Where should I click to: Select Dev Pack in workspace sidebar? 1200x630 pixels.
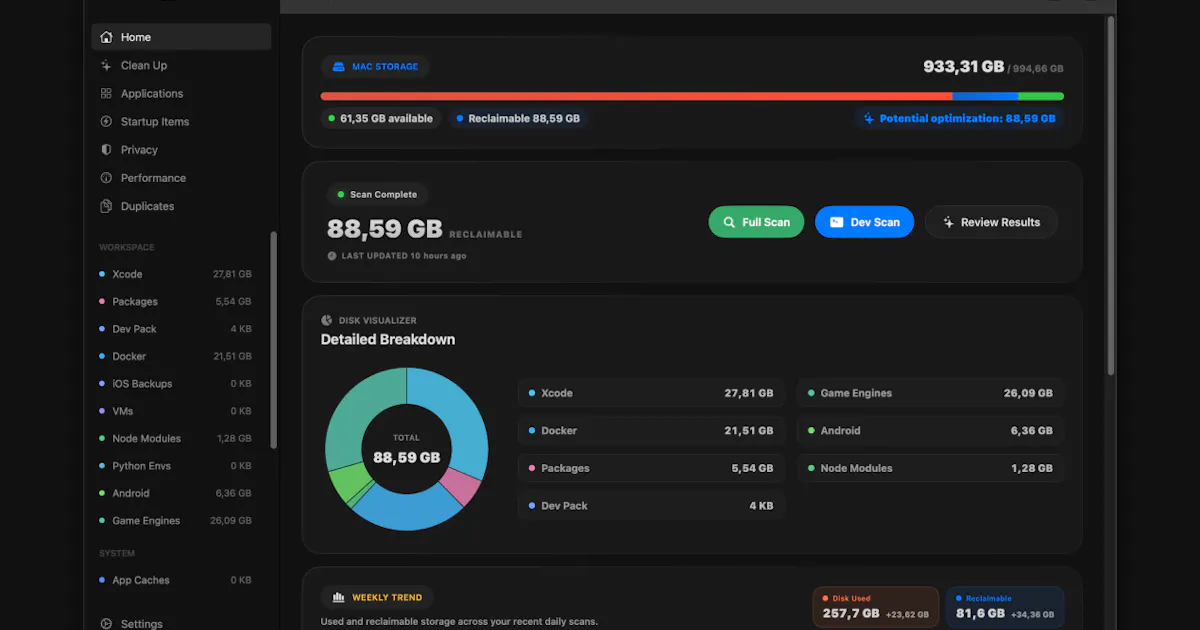tap(175, 329)
